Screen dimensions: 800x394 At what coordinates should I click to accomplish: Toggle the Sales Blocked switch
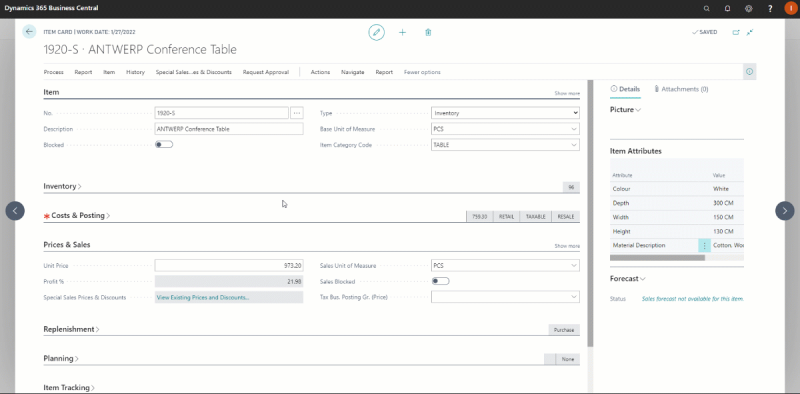tap(440, 281)
